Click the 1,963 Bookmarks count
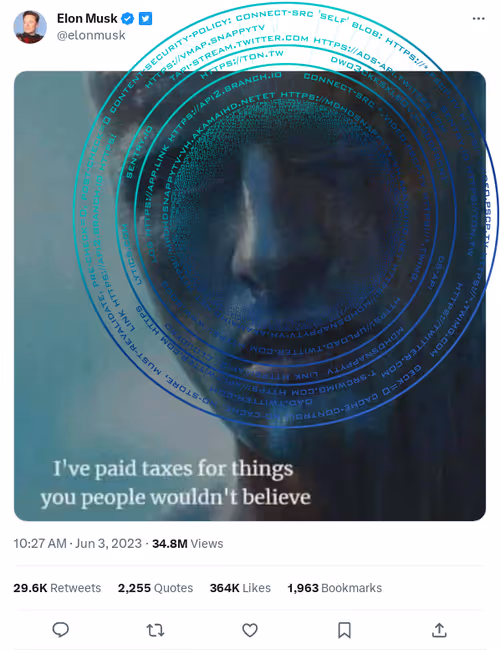This screenshot has height=650, width=500. [x=335, y=588]
